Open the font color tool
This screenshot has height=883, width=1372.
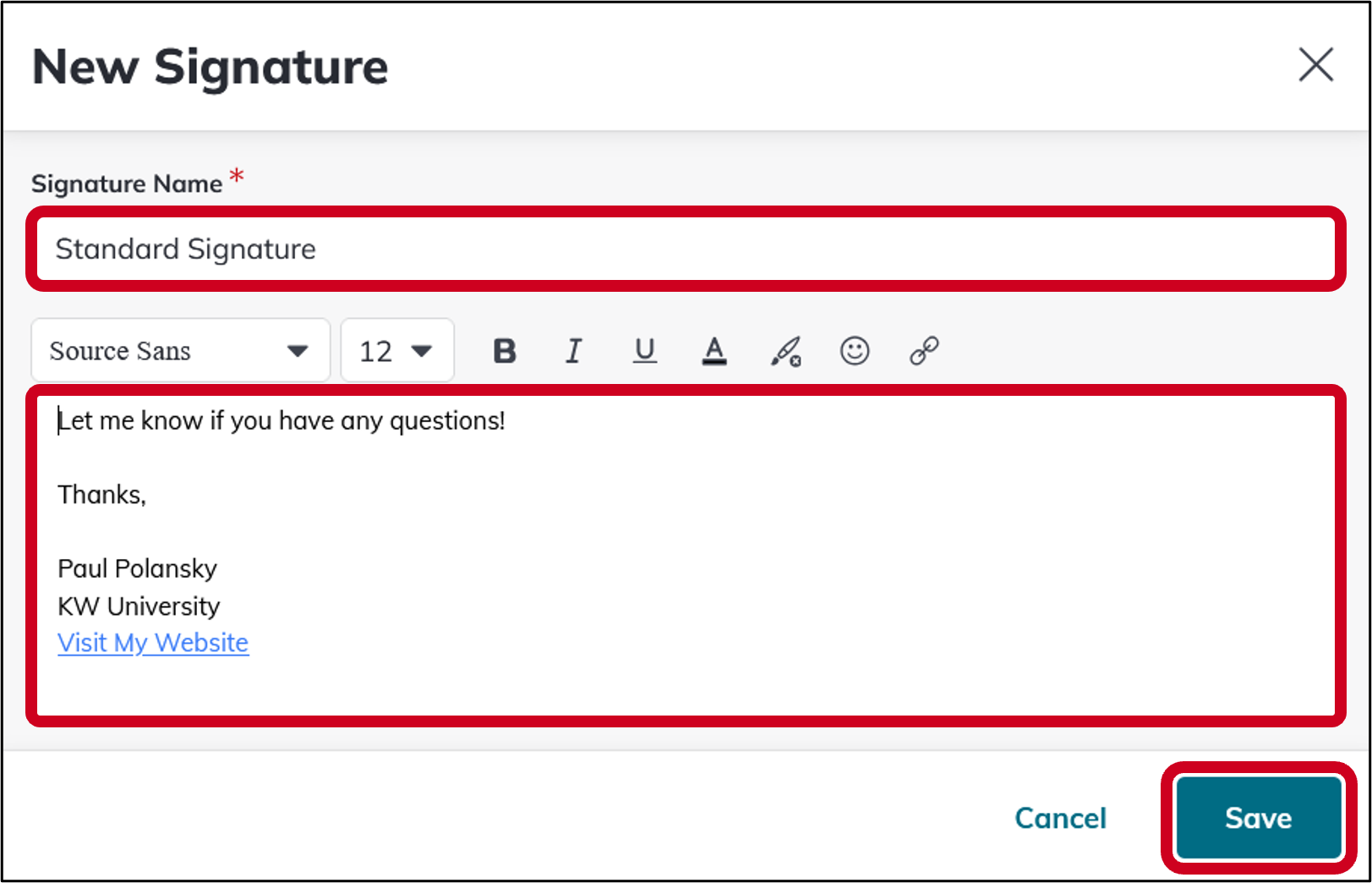coord(714,350)
